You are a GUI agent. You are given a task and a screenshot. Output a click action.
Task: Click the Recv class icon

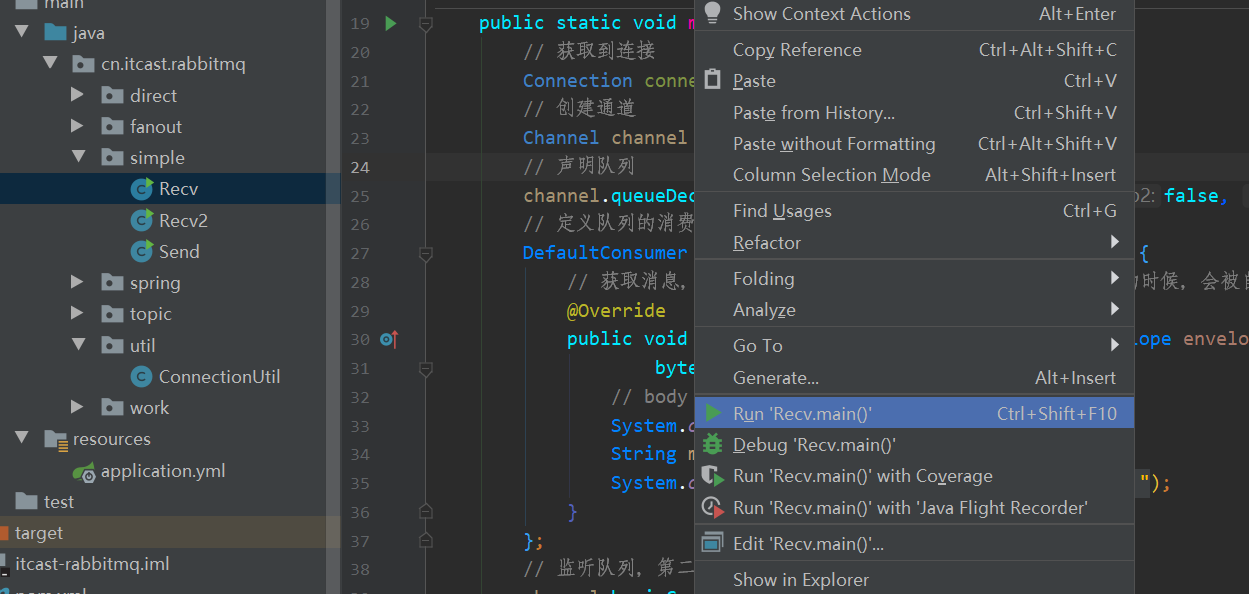point(141,189)
